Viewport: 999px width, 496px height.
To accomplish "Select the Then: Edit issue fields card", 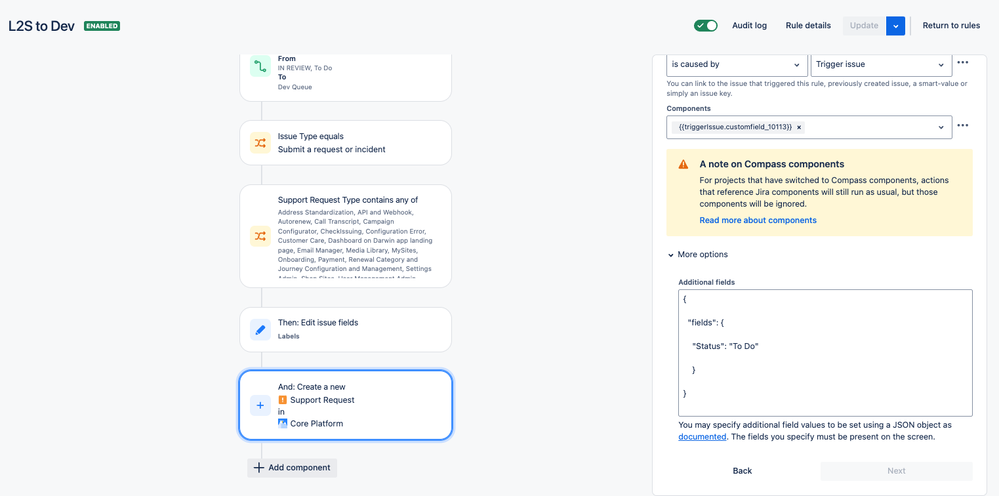I will click(345, 330).
